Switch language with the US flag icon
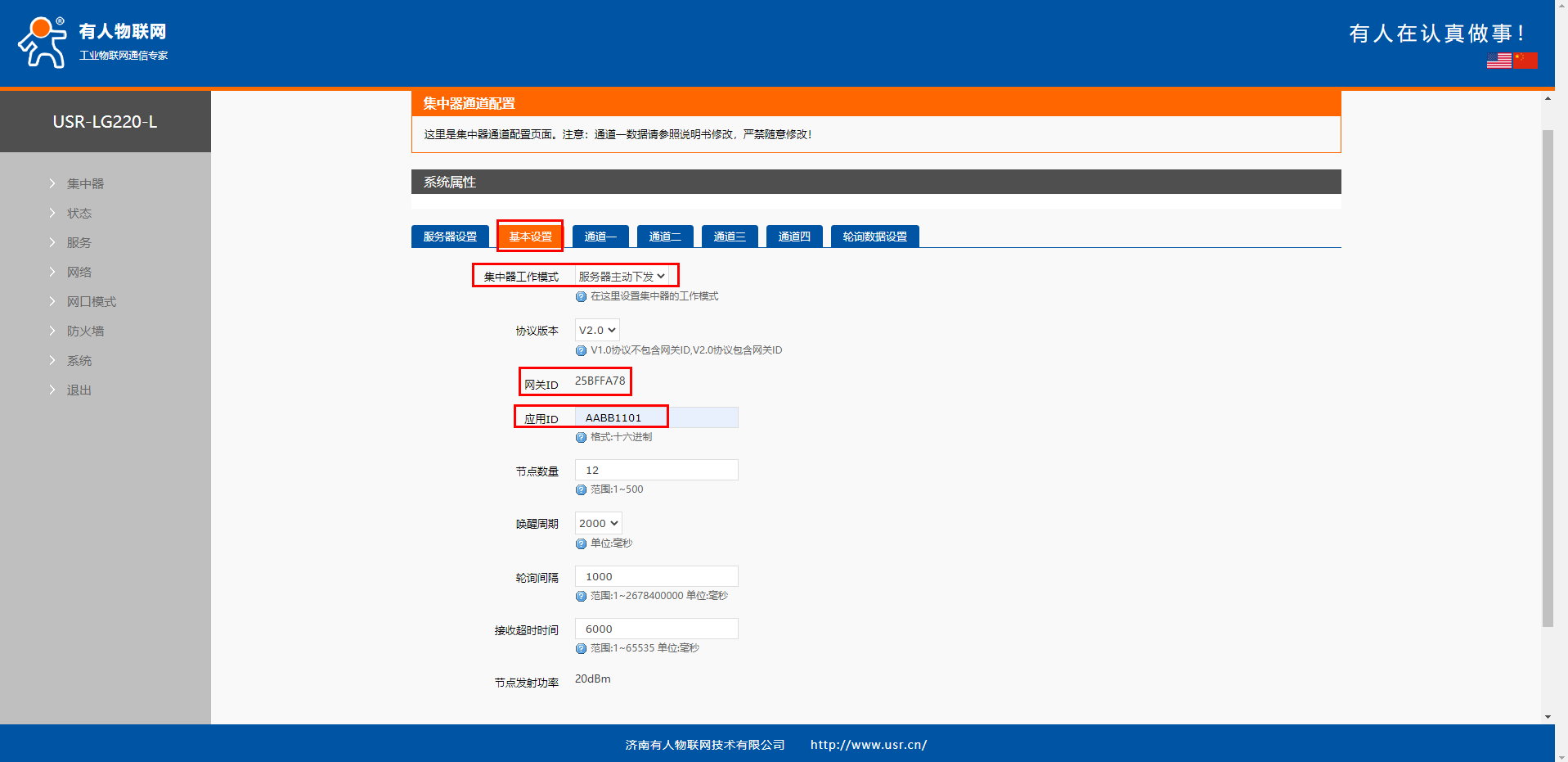1568x762 pixels. [1498, 61]
